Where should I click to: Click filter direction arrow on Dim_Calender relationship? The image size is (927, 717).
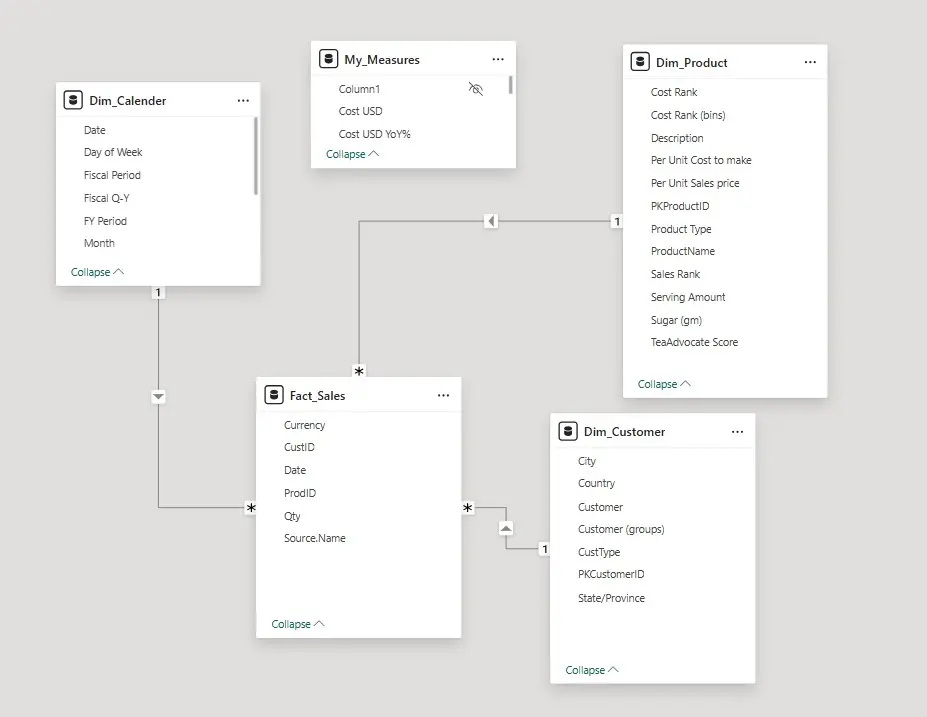[158, 397]
